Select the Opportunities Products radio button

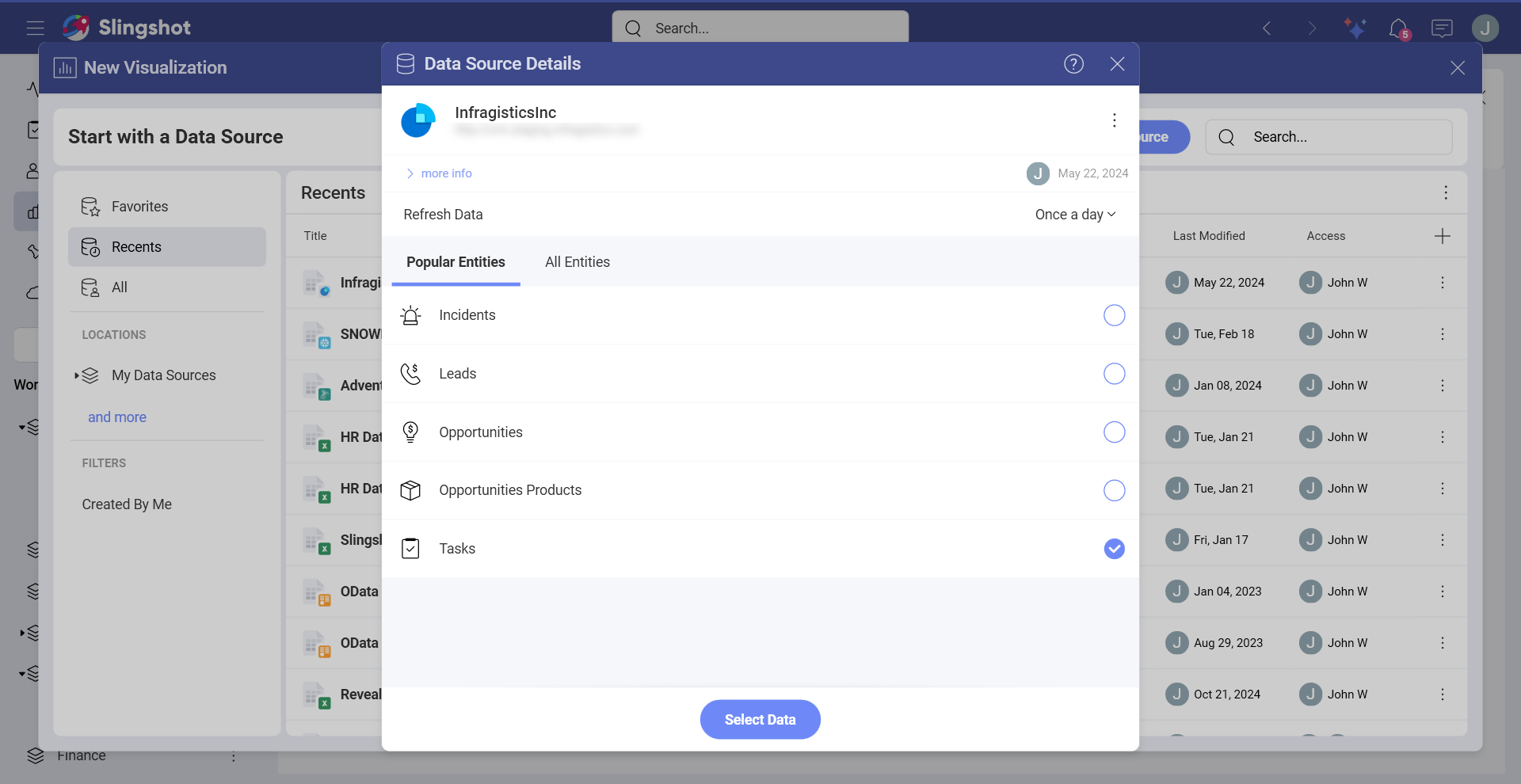[1114, 490]
